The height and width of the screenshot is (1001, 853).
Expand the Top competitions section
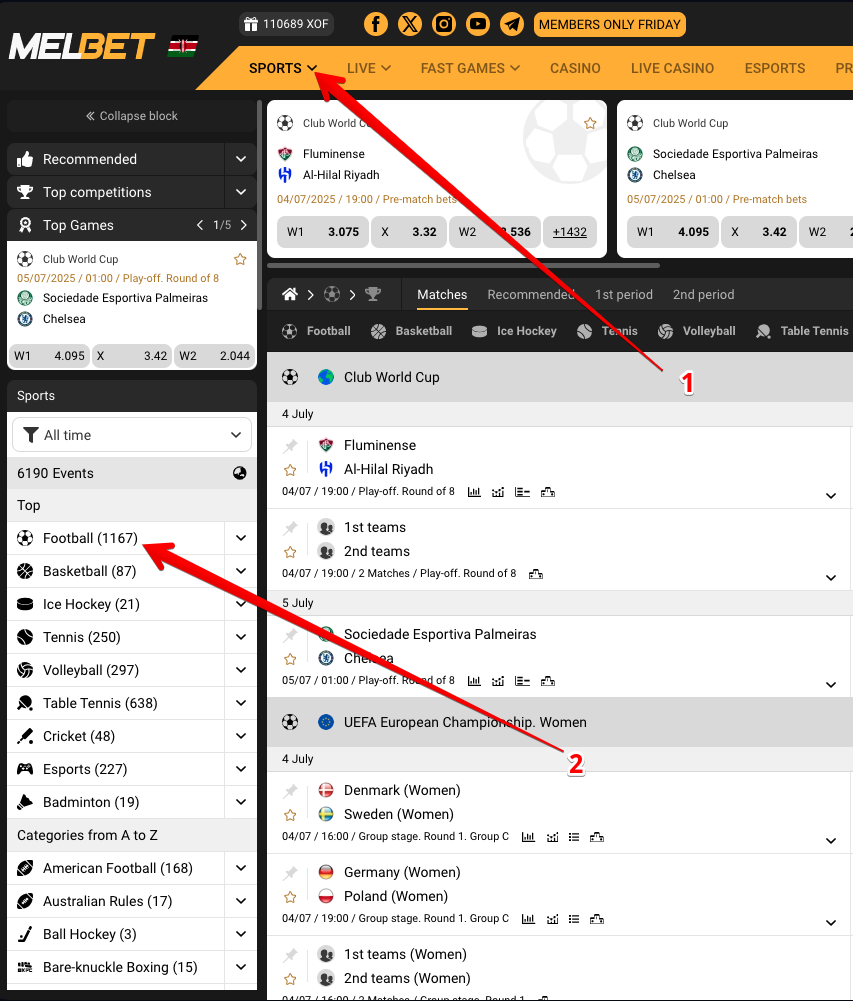[241, 192]
